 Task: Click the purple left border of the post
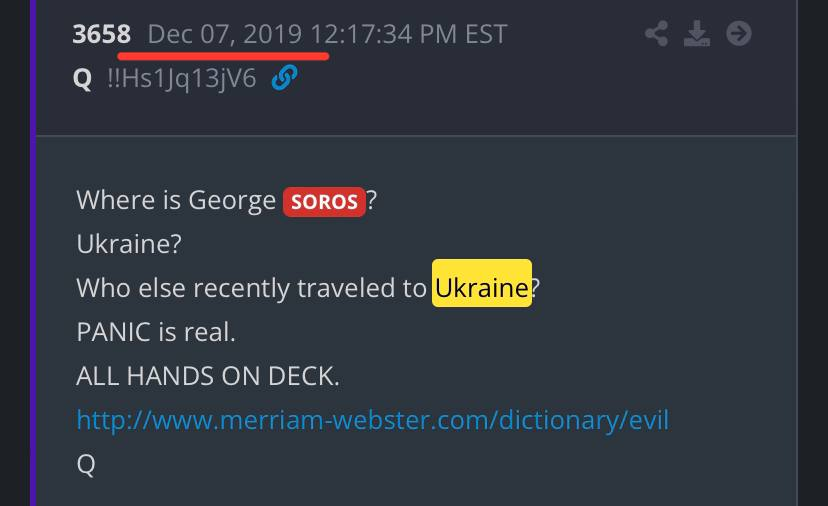click(x=33, y=253)
